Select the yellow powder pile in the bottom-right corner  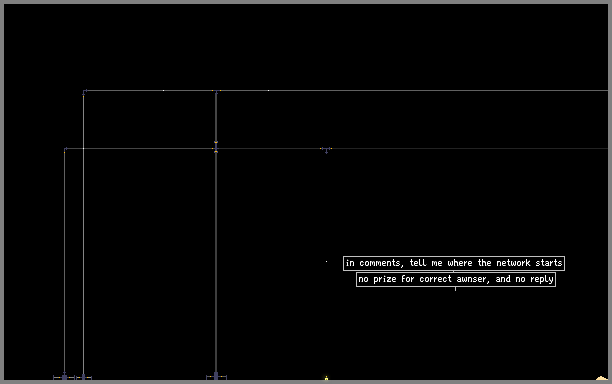(602, 378)
